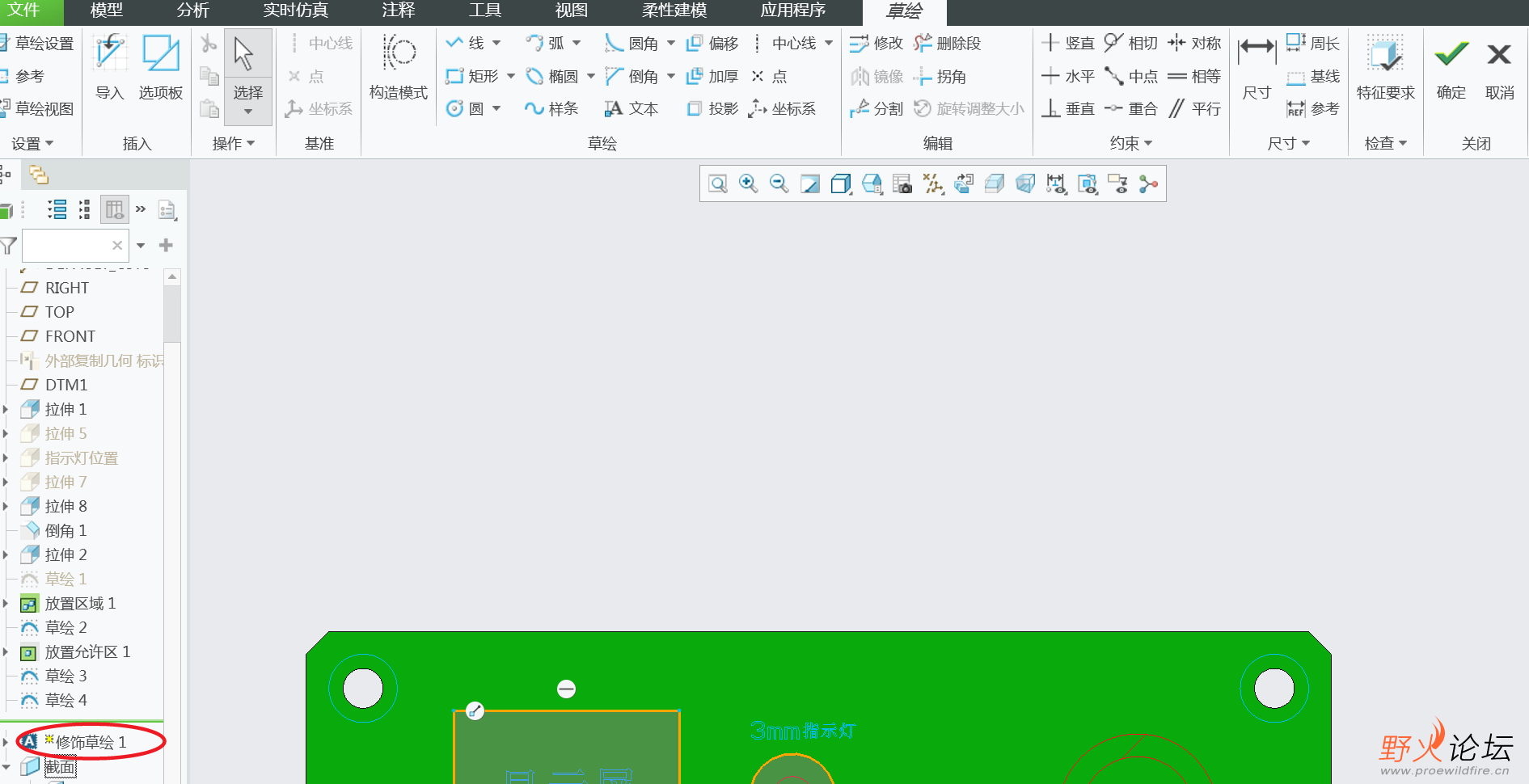Viewport: 1529px width, 784px height.
Task: Expand the 检查 group dropdown
Action: 1386,143
